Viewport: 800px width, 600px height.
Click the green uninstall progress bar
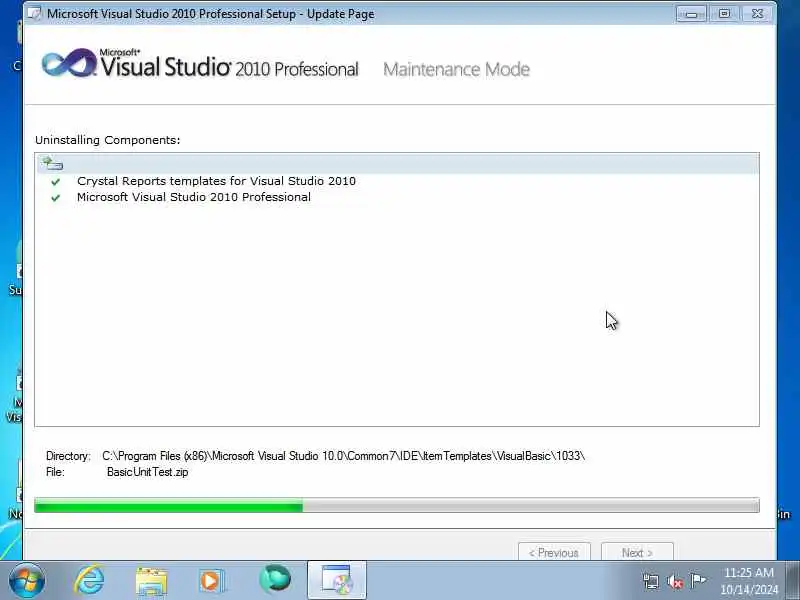(x=397, y=506)
